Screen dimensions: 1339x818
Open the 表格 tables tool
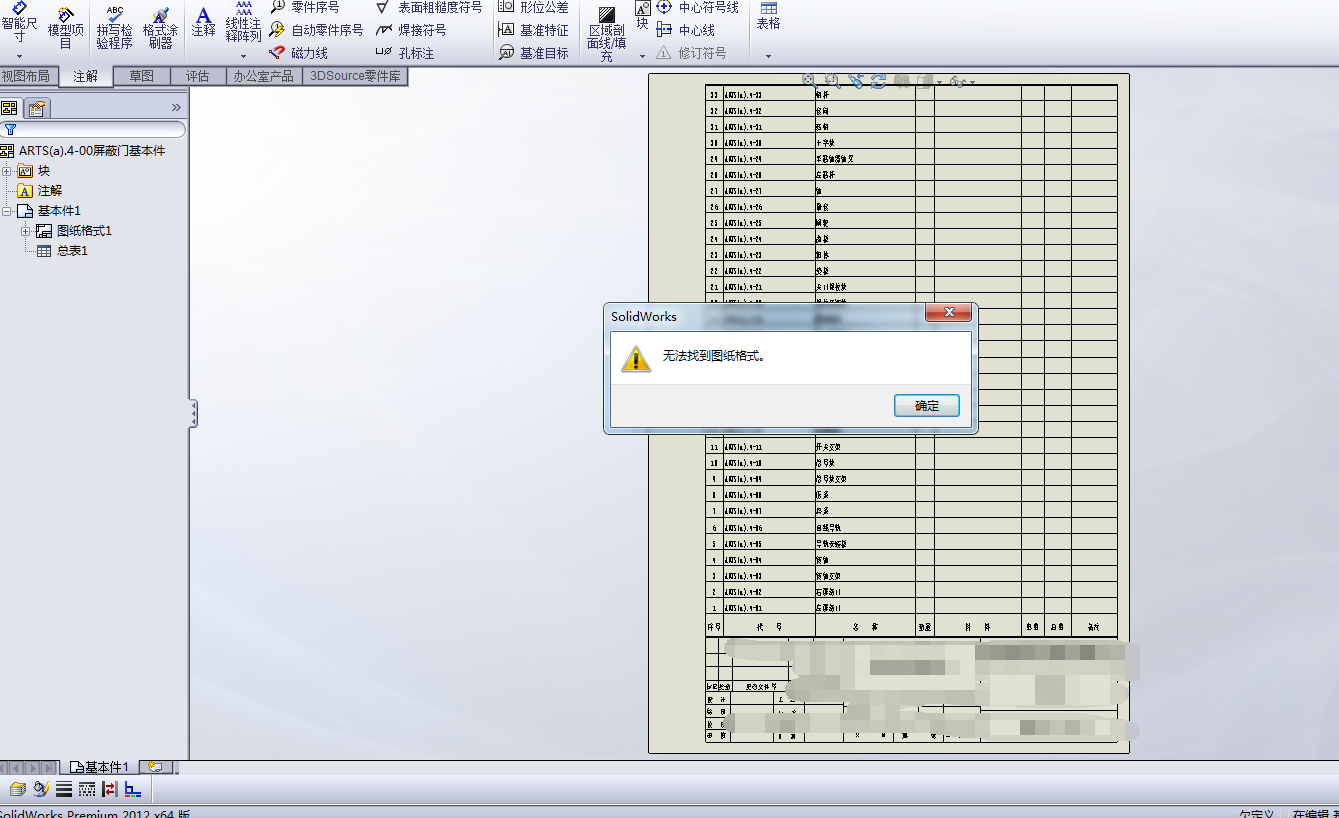pyautogui.click(x=769, y=16)
